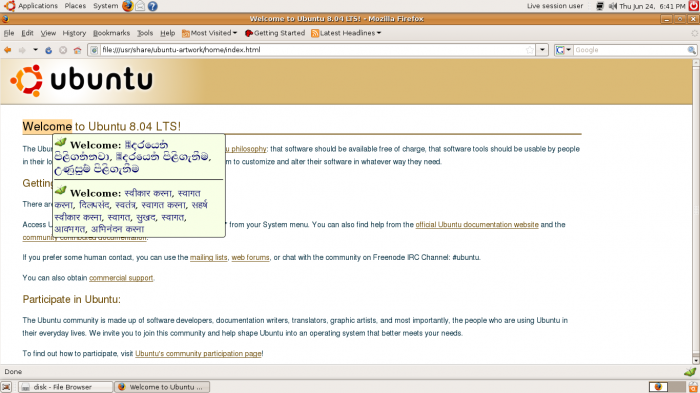Expand the URL bar history dropdown
Image resolution: width=700 pixels, height=393 pixels.
point(542,50)
